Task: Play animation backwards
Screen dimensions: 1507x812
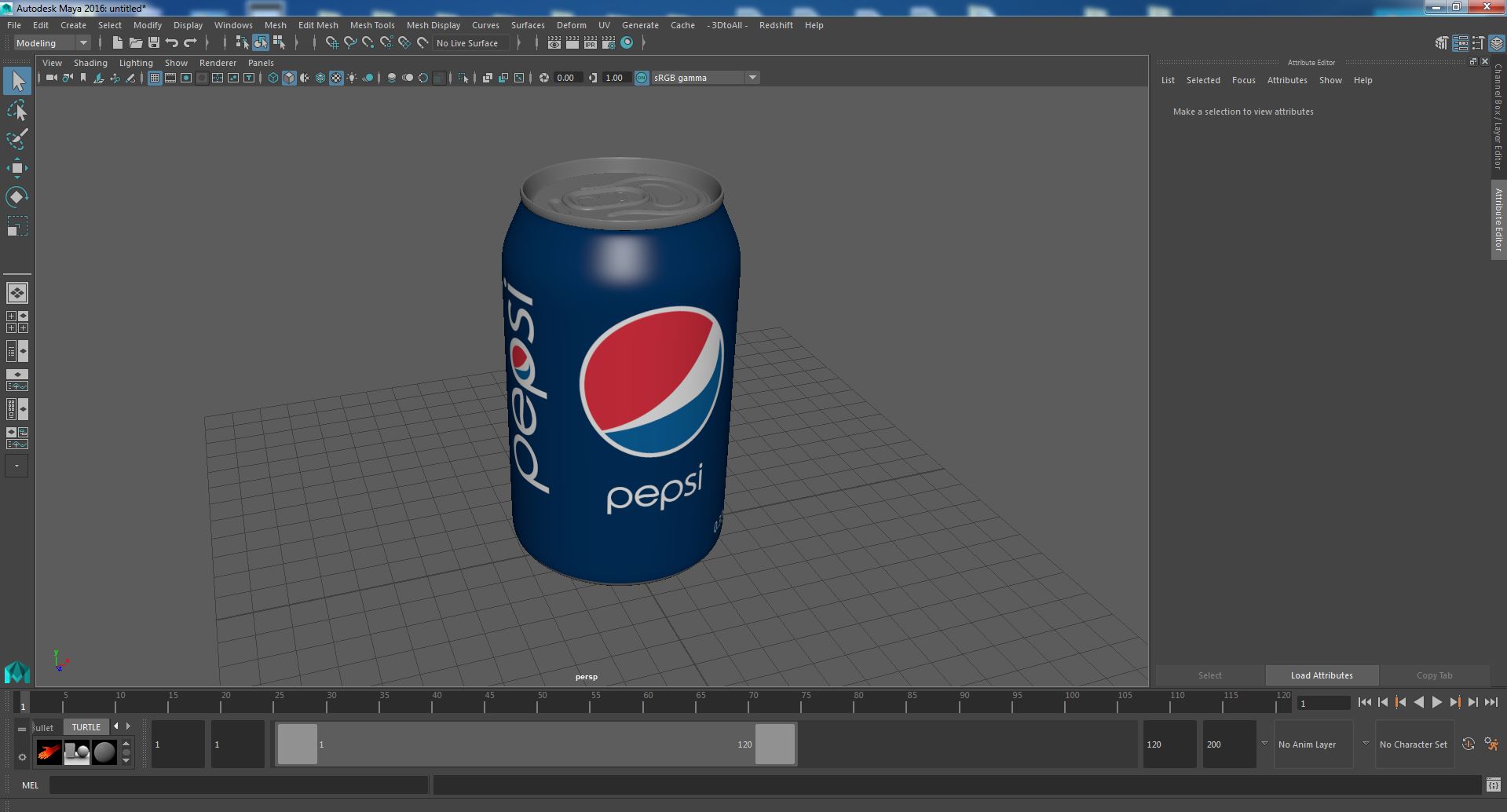Action: pyautogui.click(x=1418, y=703)
